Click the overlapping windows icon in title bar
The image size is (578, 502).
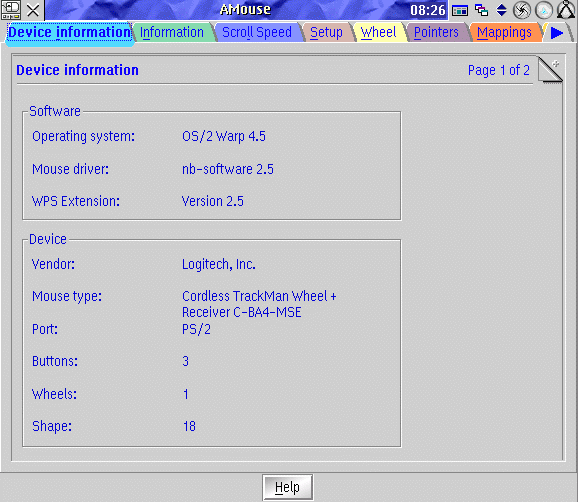pos(481,10)
